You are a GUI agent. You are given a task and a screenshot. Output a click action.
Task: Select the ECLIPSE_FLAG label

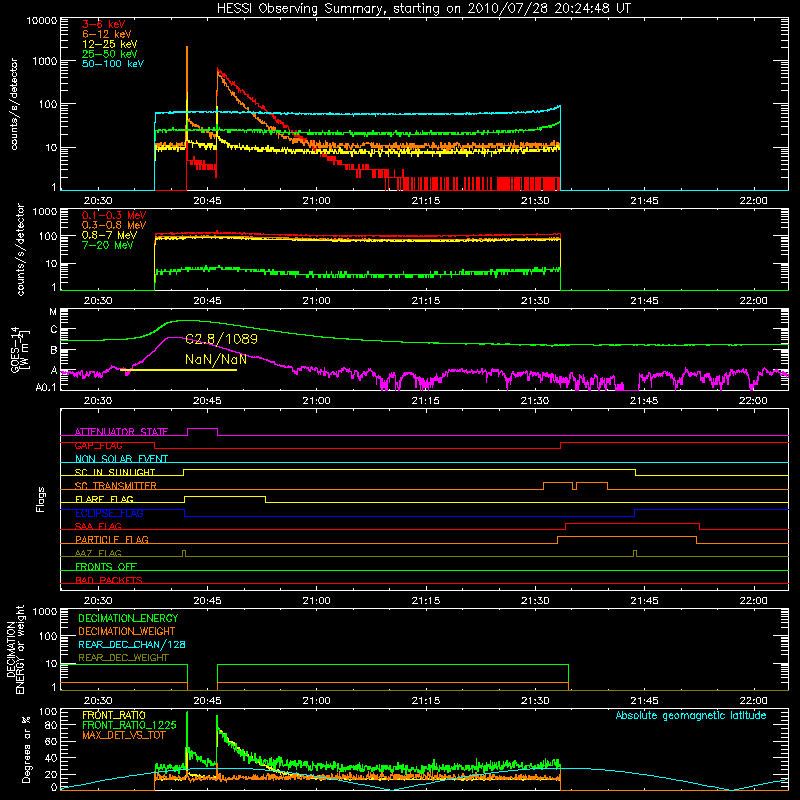(x=109, y=513)
